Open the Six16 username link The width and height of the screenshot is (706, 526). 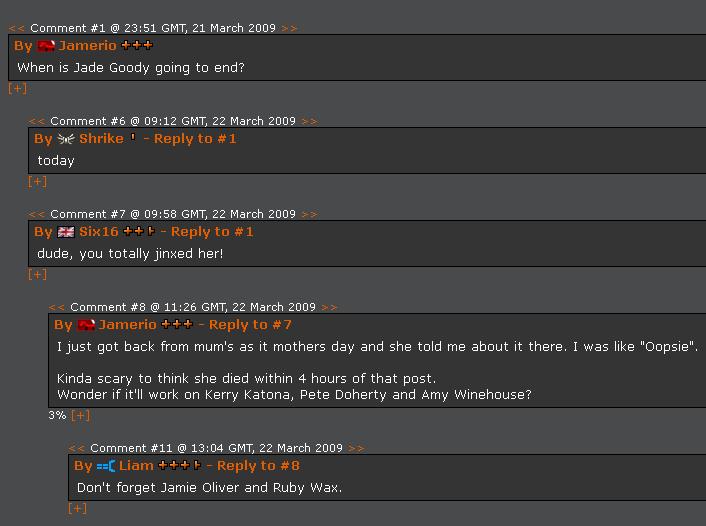[x=99, y=232]
